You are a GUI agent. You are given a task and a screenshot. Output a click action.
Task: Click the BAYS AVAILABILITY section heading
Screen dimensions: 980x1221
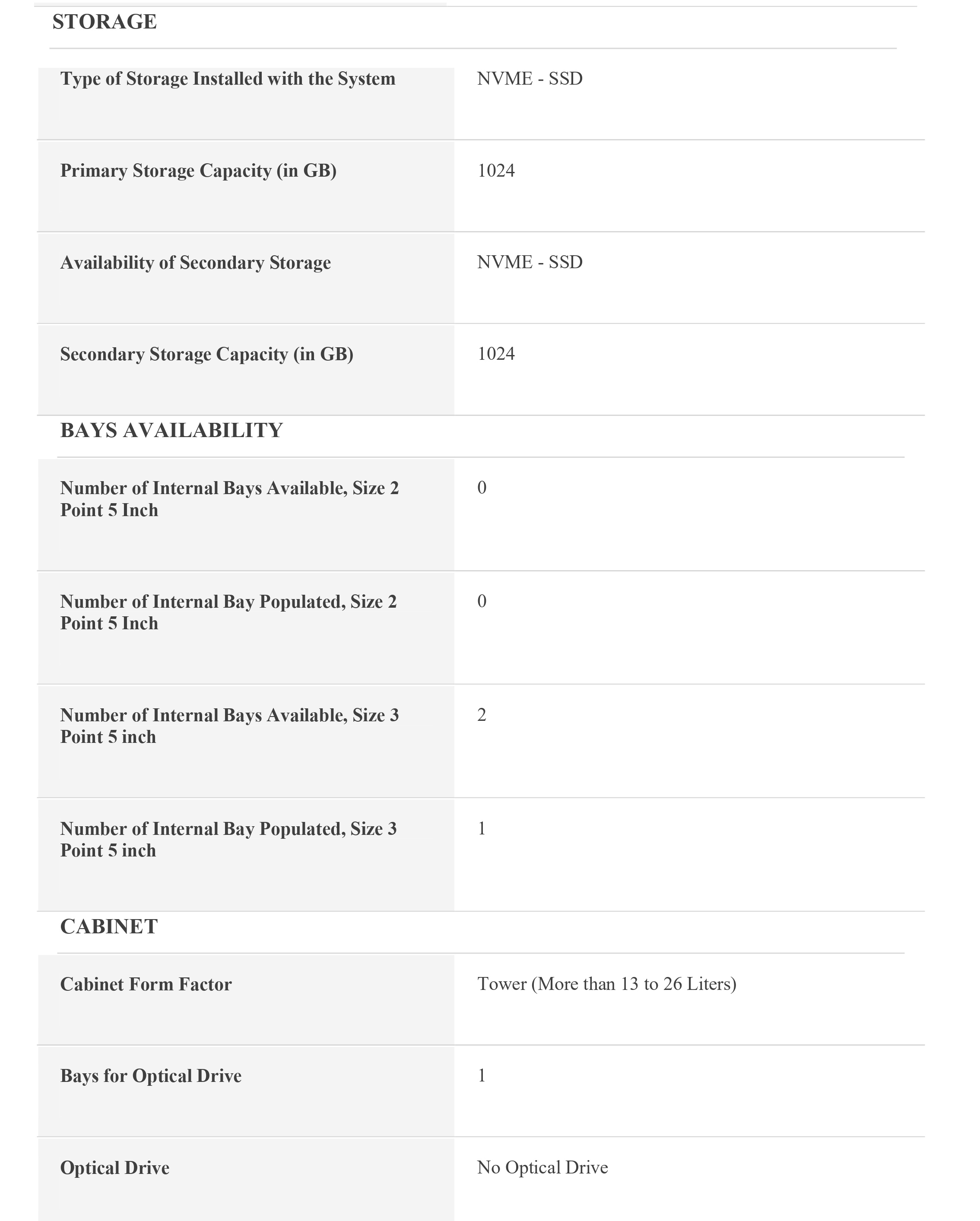[171, 431]
